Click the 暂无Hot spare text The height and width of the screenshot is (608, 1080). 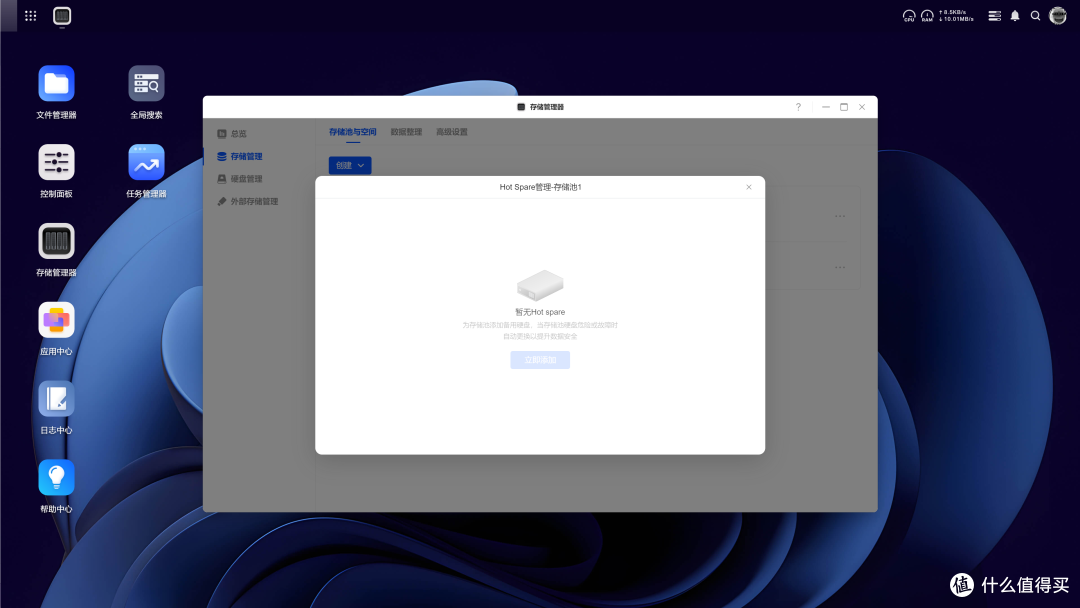click(x=540, y=313)
